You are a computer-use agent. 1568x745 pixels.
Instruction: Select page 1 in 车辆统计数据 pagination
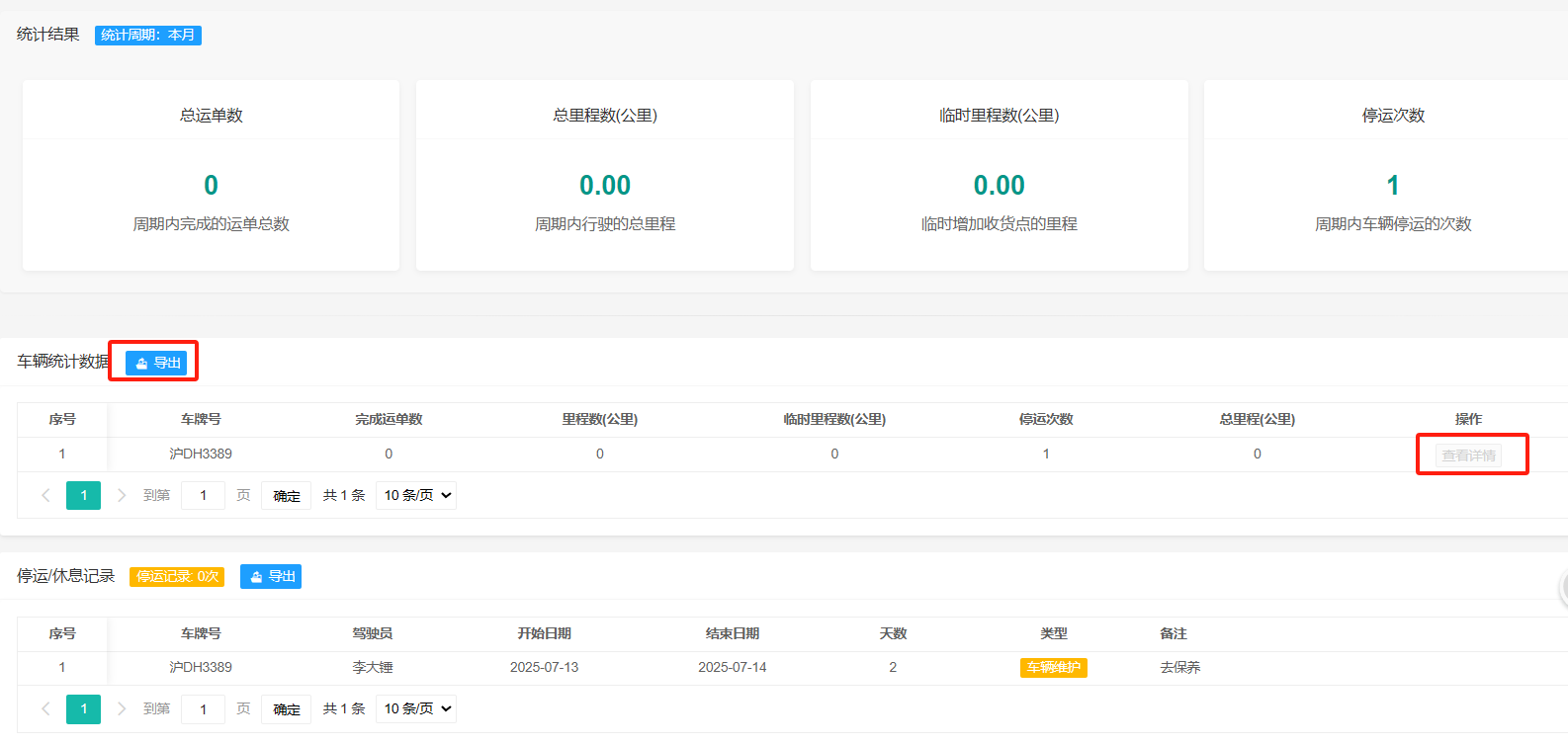click(83, 495)
